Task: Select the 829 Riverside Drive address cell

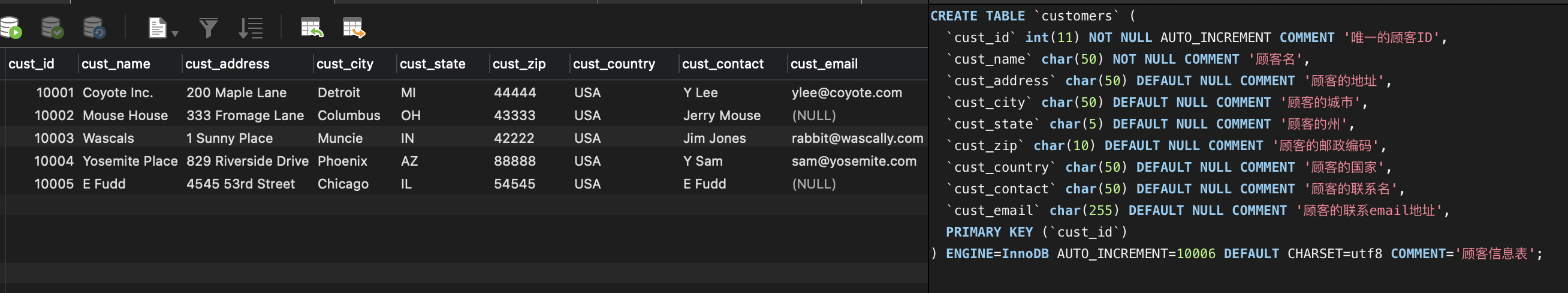Action: pyautogui.click(x=247, y=162)
